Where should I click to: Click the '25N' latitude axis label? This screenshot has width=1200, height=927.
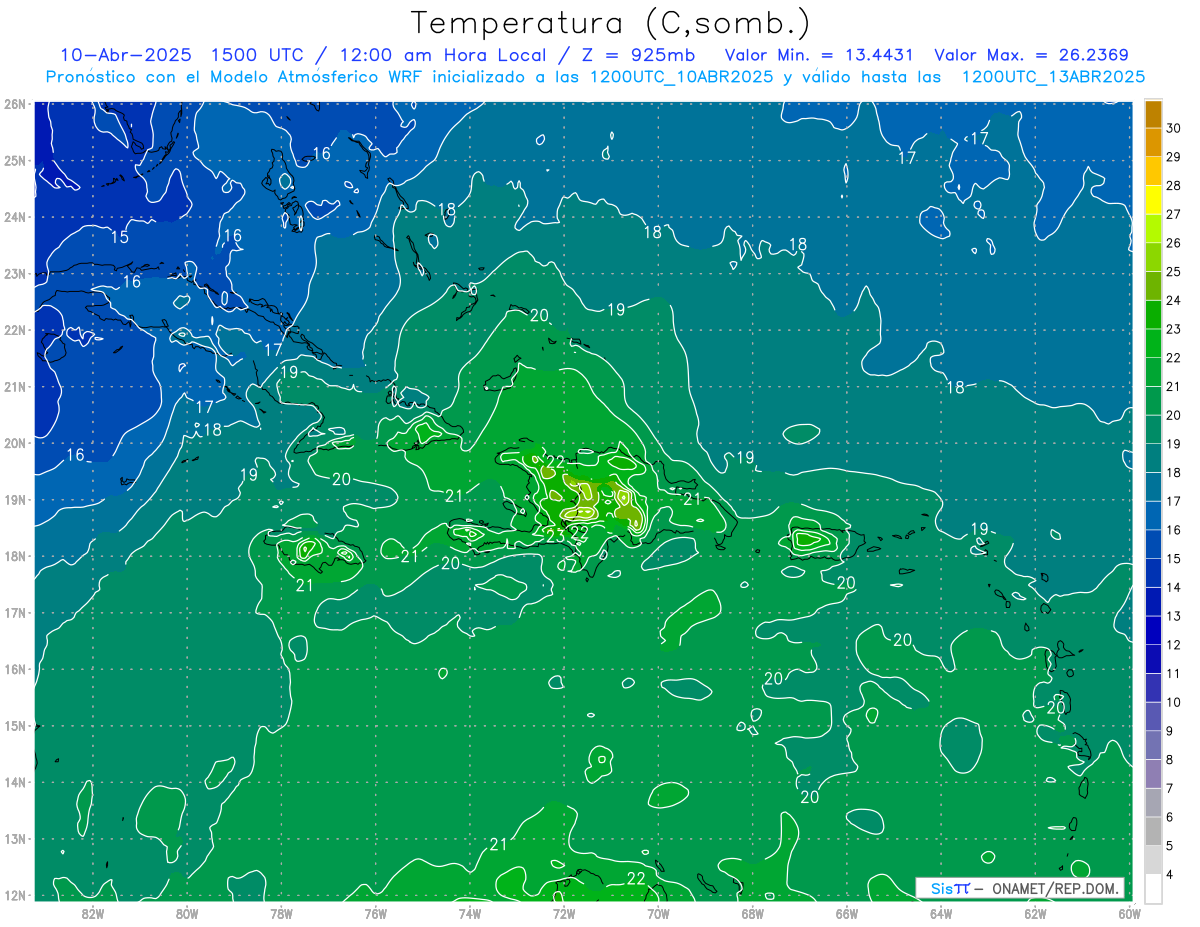(15, 161)
